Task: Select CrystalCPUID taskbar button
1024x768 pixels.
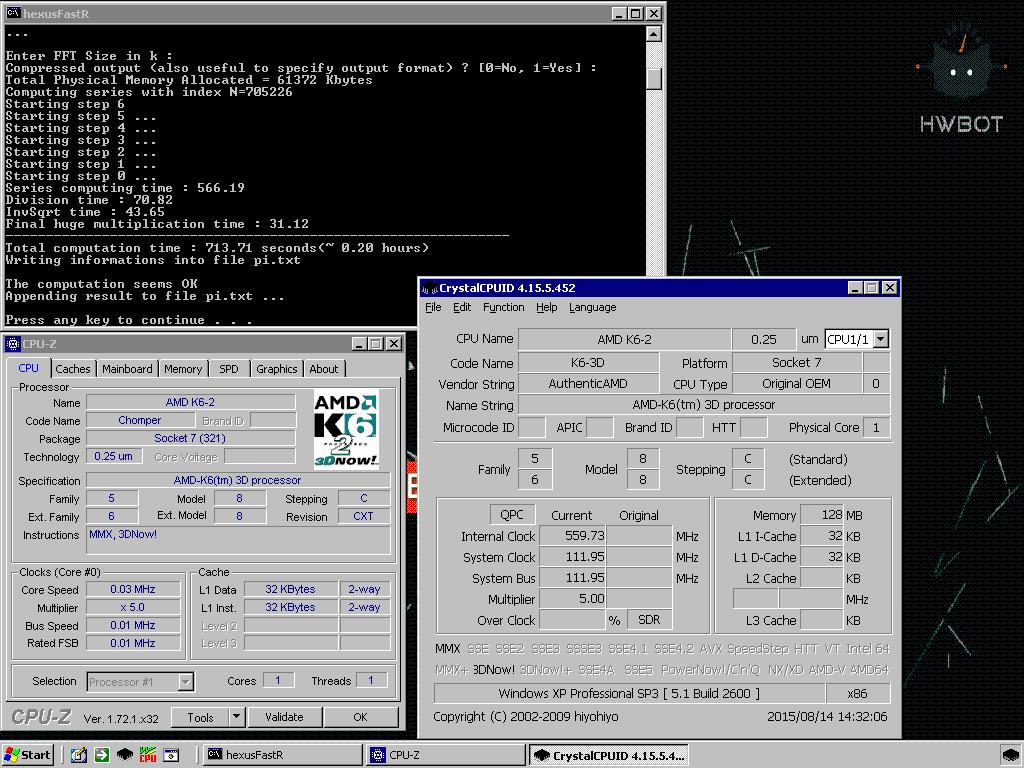Action: 609,756
